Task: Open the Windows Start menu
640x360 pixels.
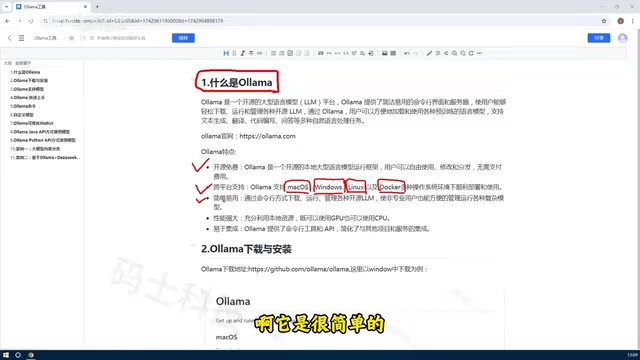Action: pos(6,355)
